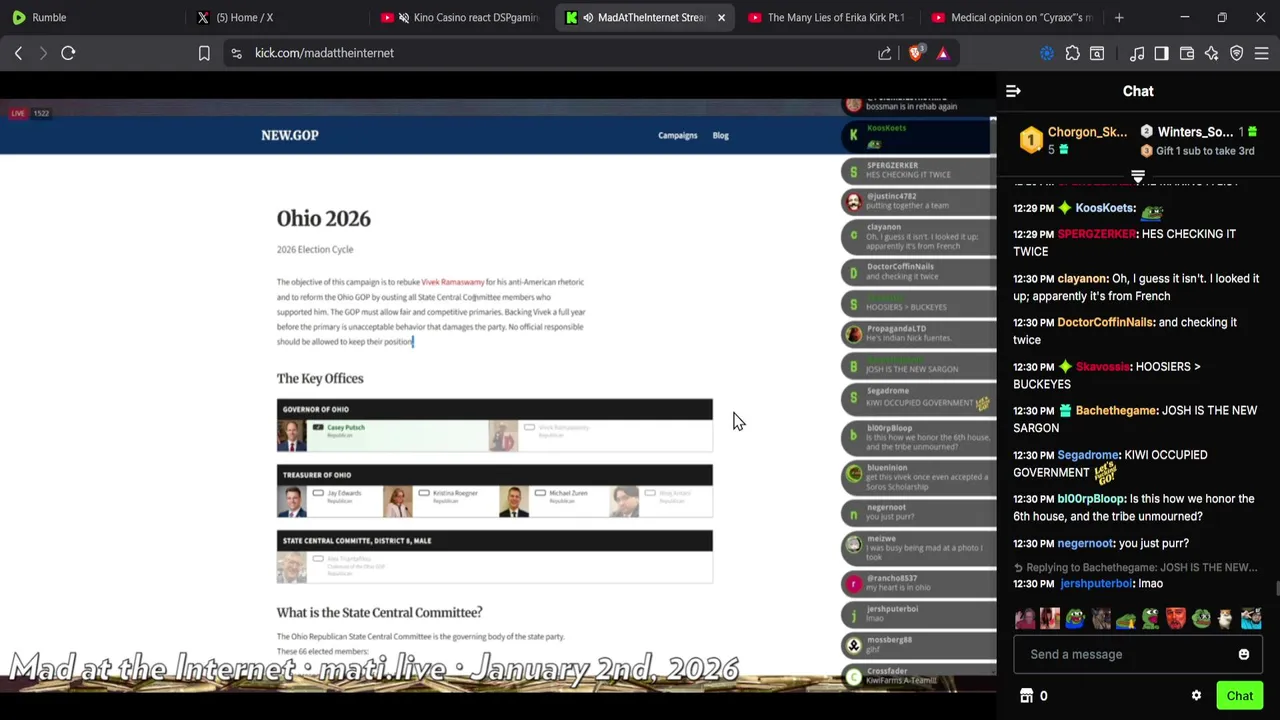Open the Brave Playlist music note icon

(x=1137, y=53)
